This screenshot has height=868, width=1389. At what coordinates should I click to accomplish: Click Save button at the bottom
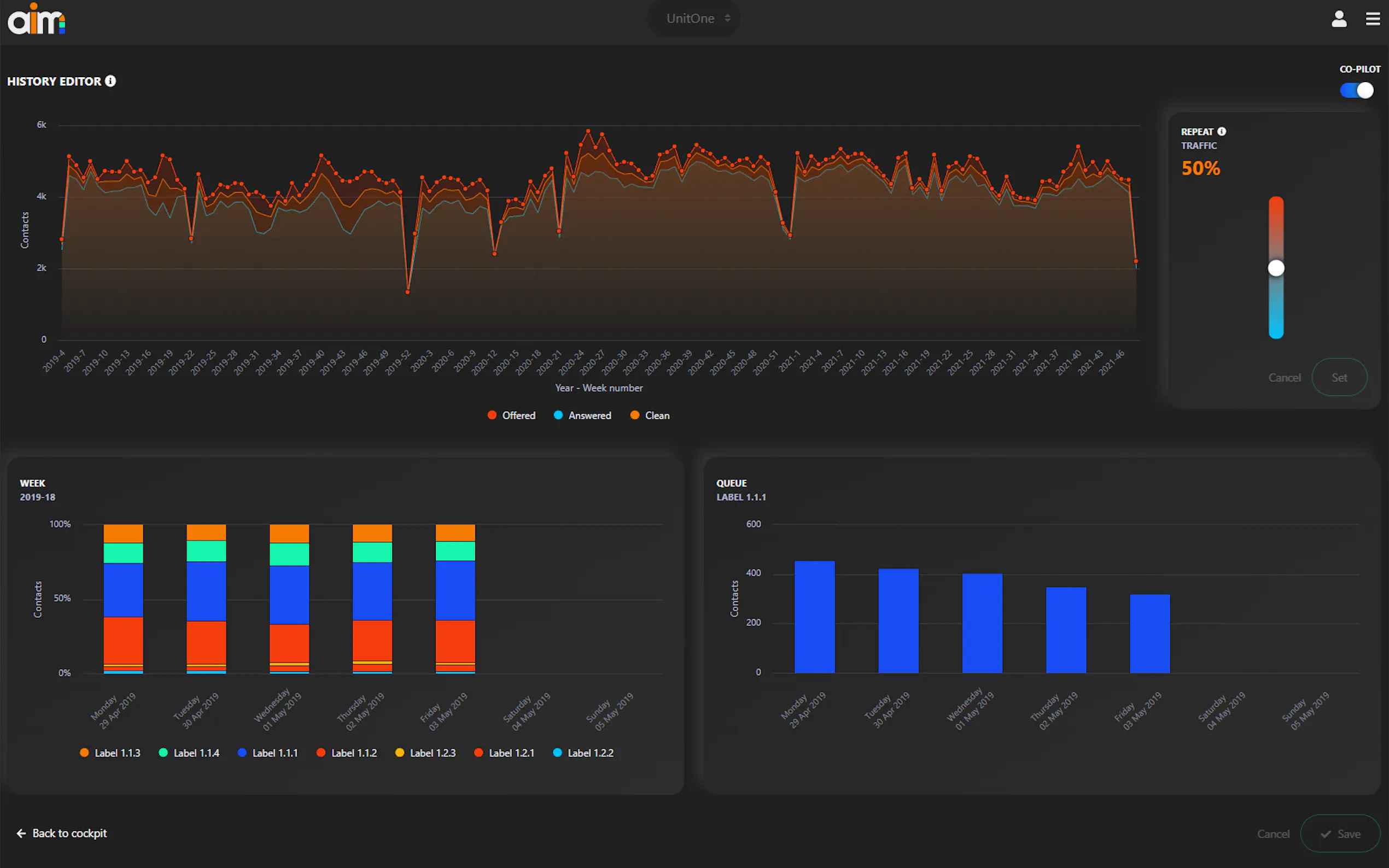click(x=1340, y=834)
